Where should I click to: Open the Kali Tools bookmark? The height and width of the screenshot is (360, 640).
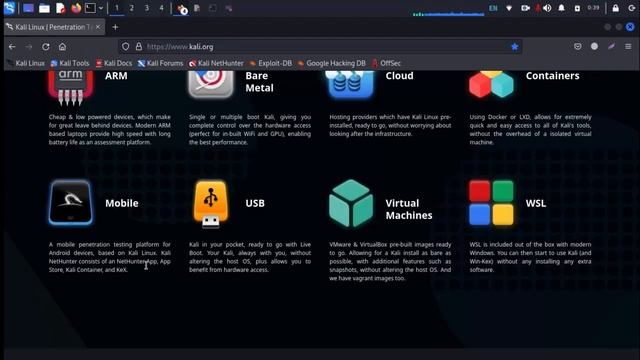pyautogui.click(x=70, y=63)
